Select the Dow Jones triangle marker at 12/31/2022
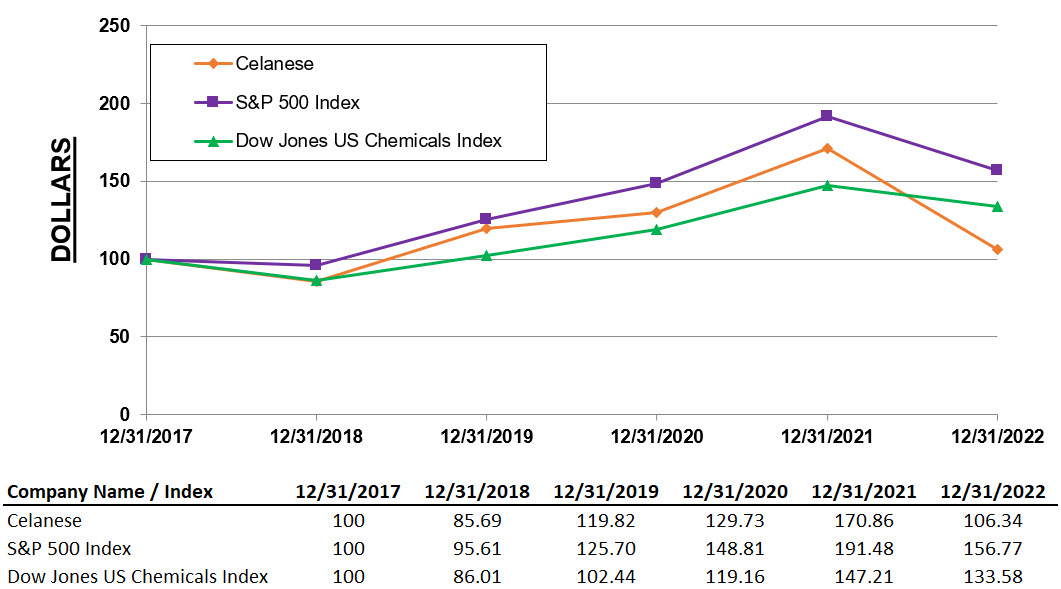This screenshot has height=589, width=1061. coord(996,206)
